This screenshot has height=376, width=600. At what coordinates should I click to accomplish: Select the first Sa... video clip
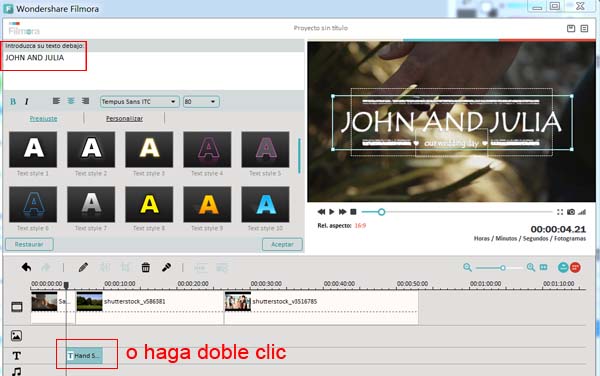click(53, 308)
